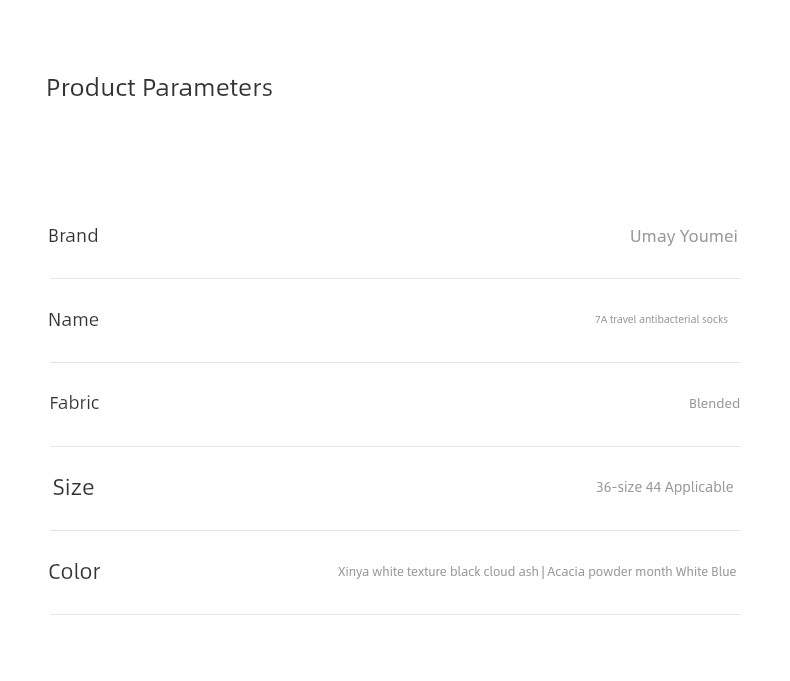Click the word Applicable in the size value

click(699, 487)
